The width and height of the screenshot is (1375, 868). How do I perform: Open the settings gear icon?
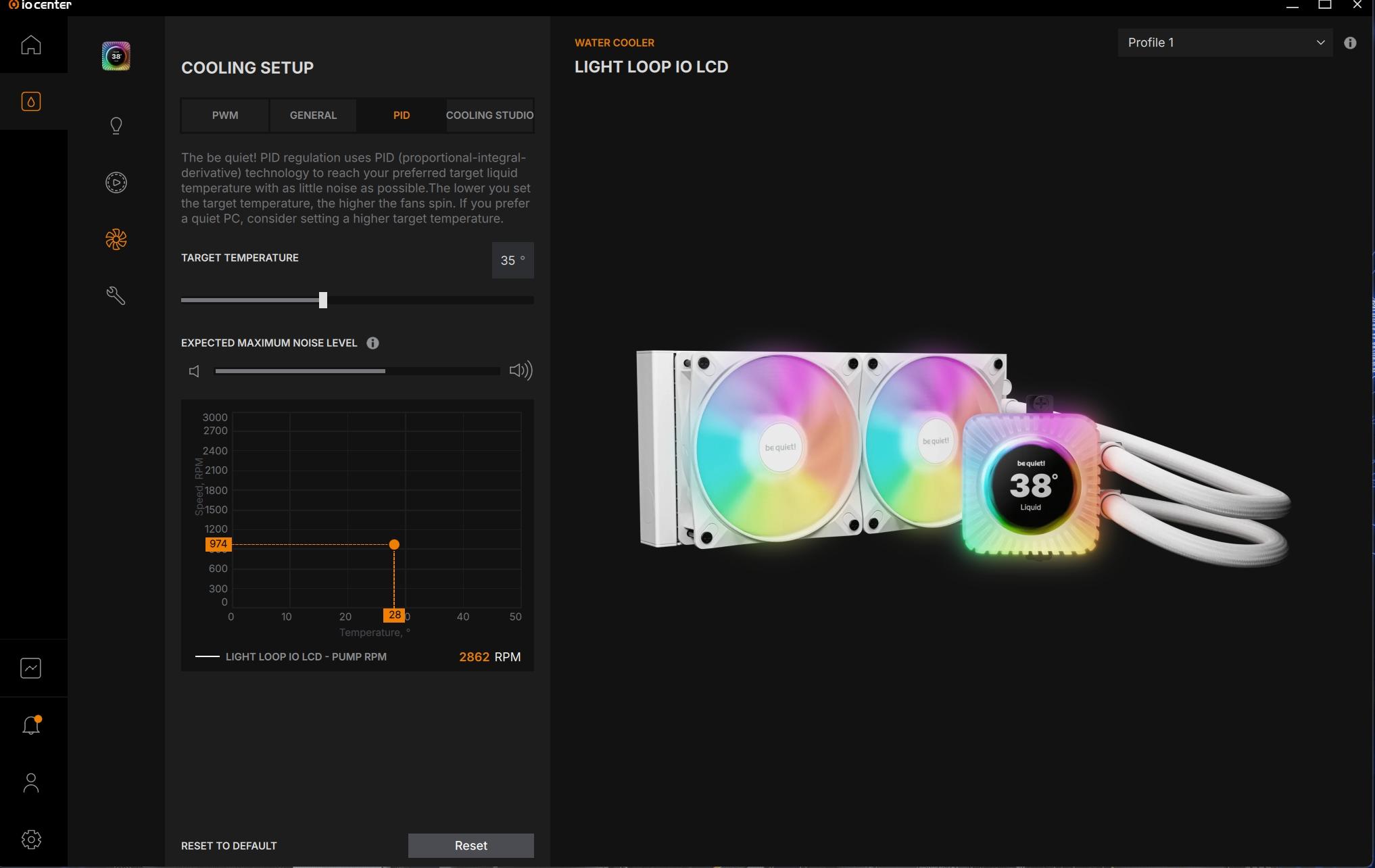31,840
